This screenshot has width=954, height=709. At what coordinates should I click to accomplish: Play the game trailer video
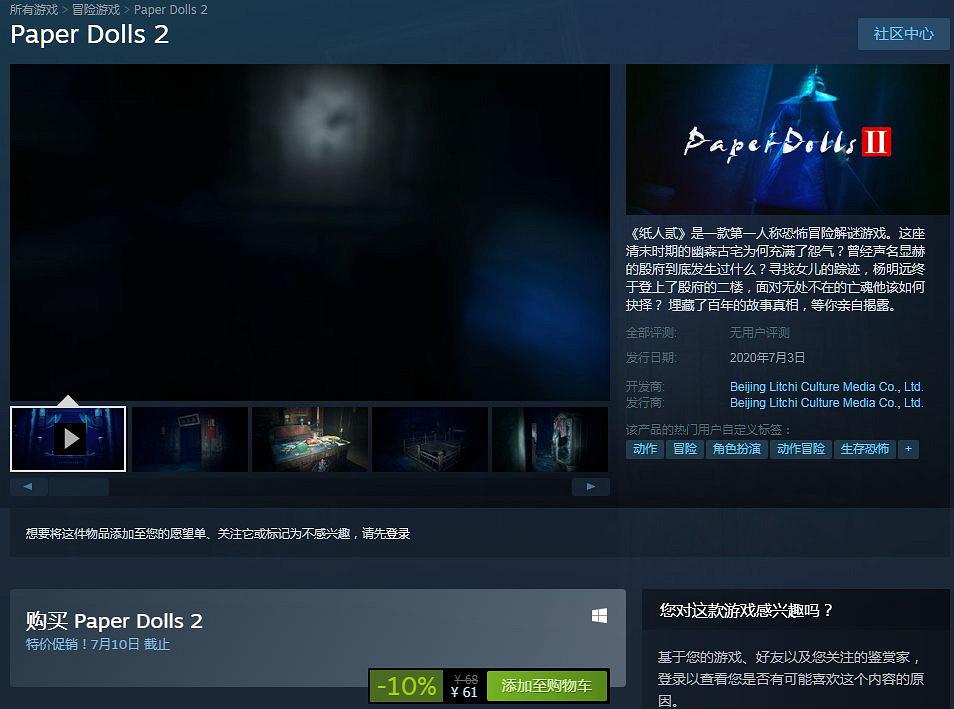point(67,438)
